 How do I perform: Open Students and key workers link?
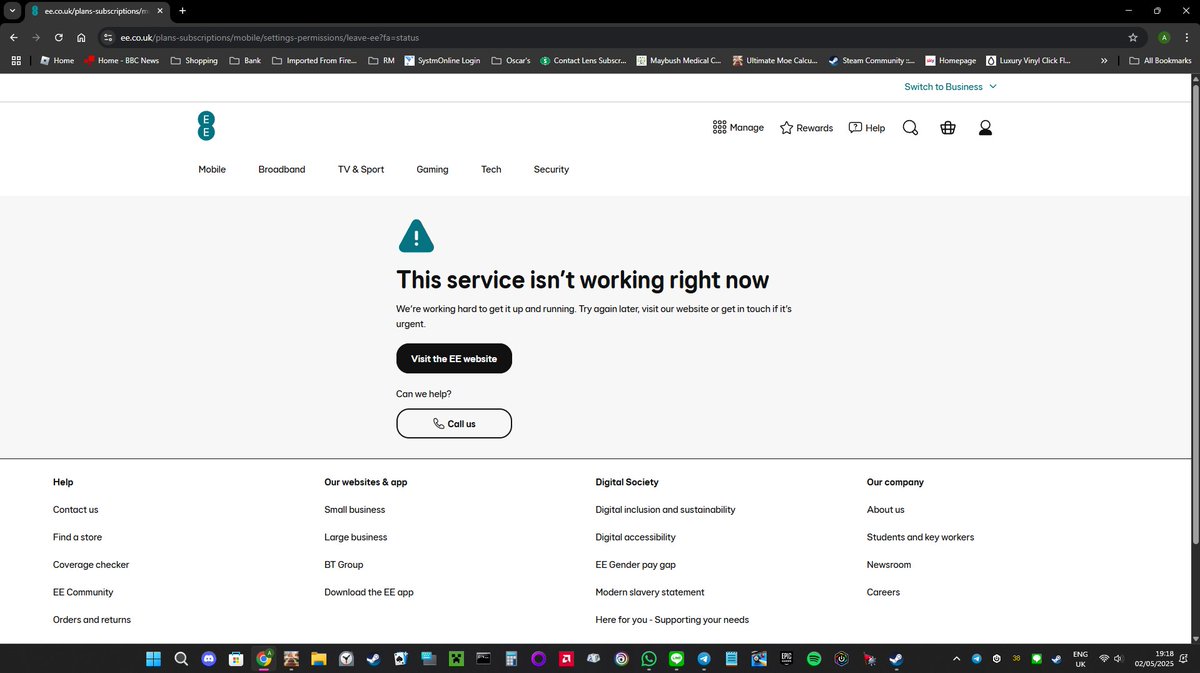[920, 537]
